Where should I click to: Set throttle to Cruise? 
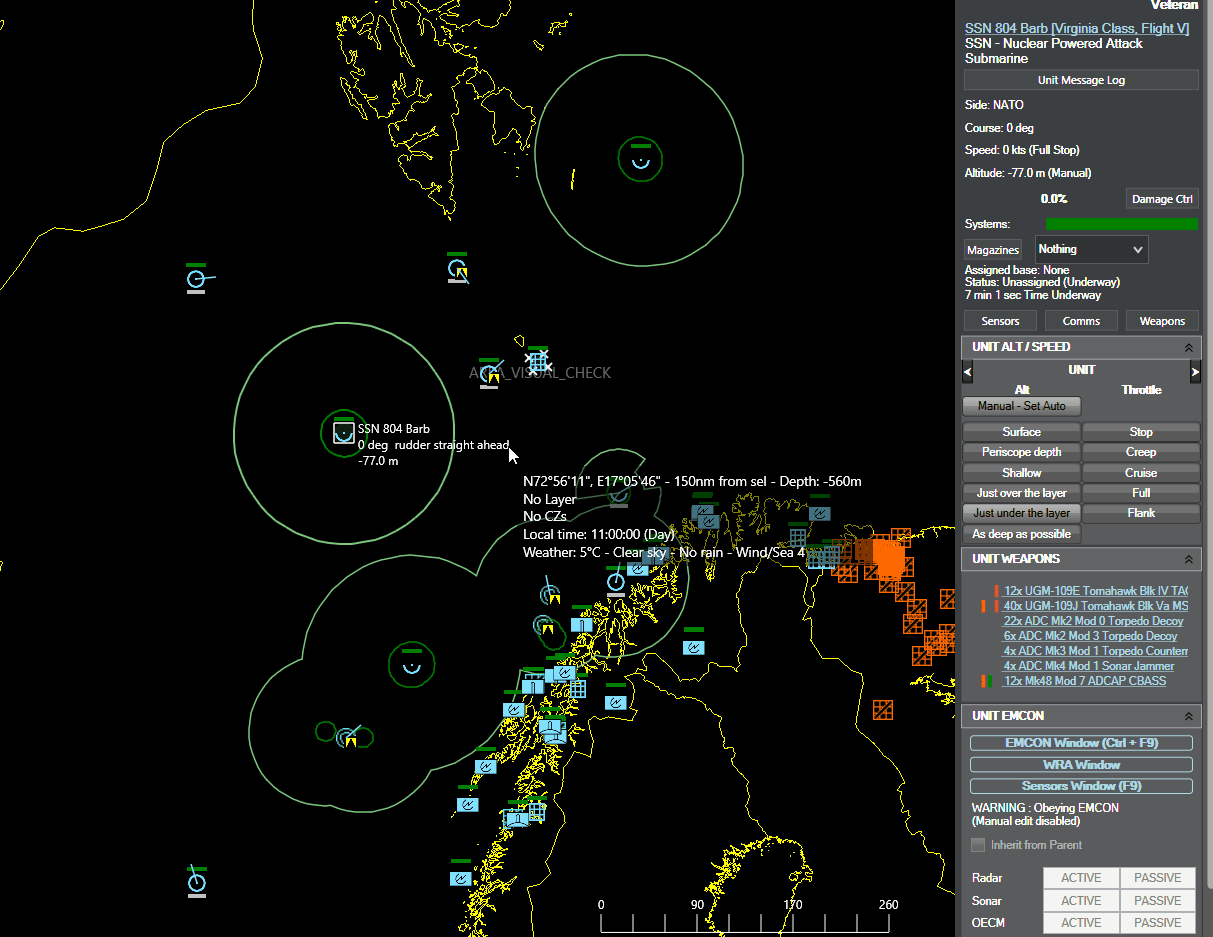[1141, 473]
